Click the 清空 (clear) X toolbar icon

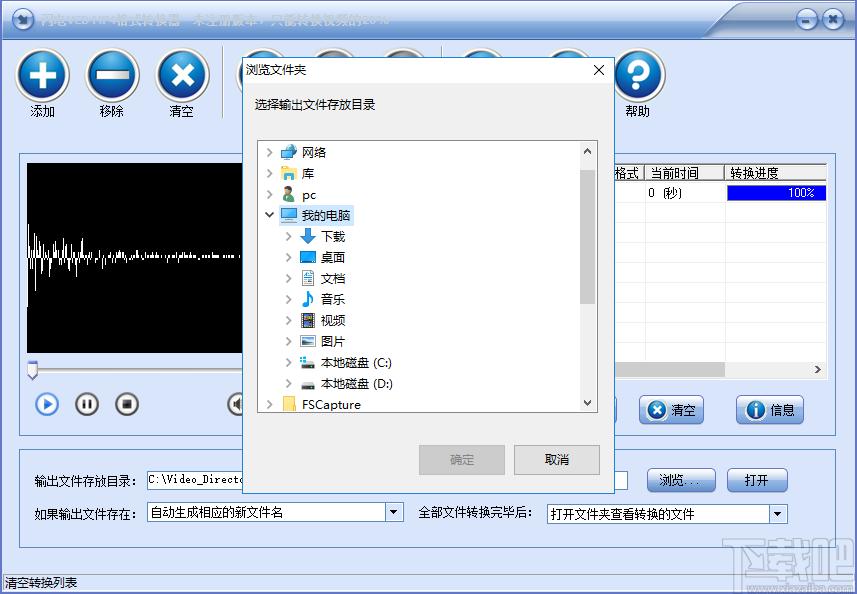183,75
